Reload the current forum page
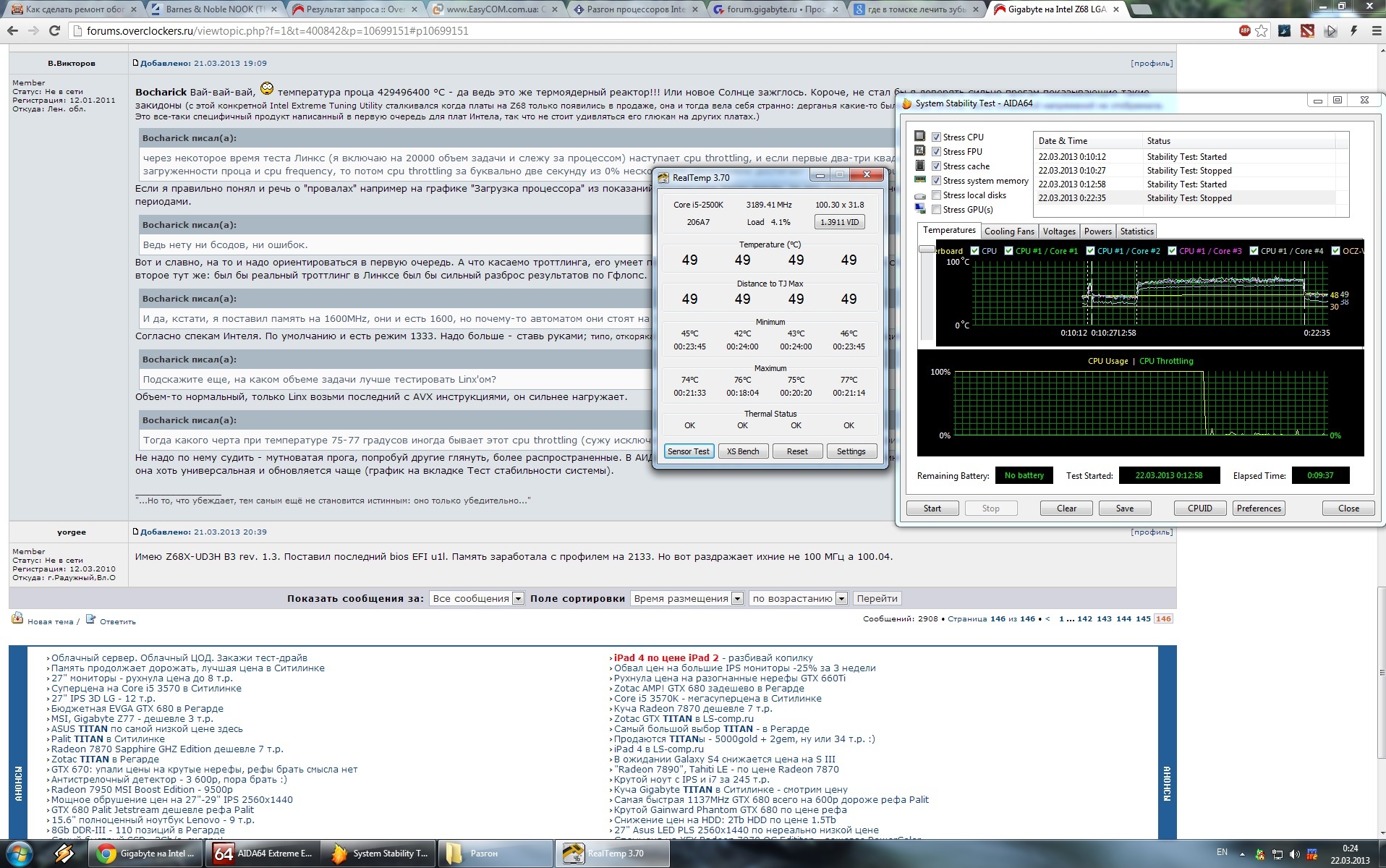The image size is (1386, 868). 54,31
